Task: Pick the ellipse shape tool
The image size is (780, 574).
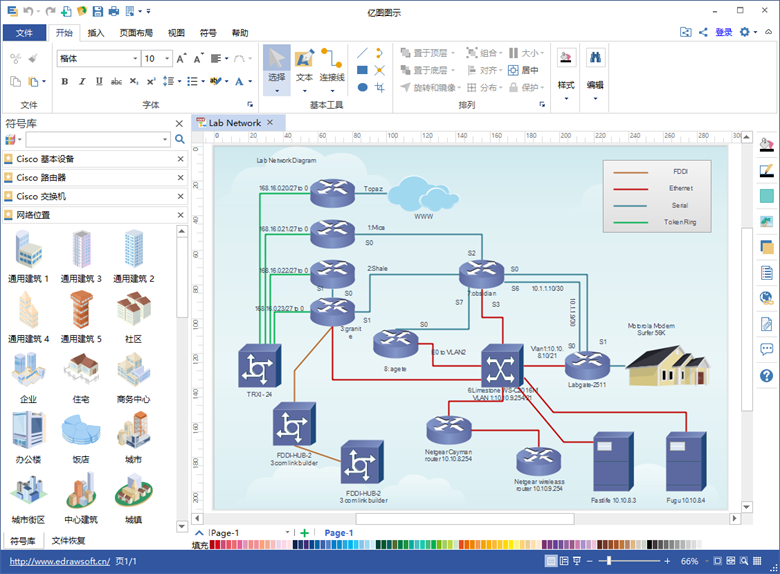Action: click(x=362, y=88)
